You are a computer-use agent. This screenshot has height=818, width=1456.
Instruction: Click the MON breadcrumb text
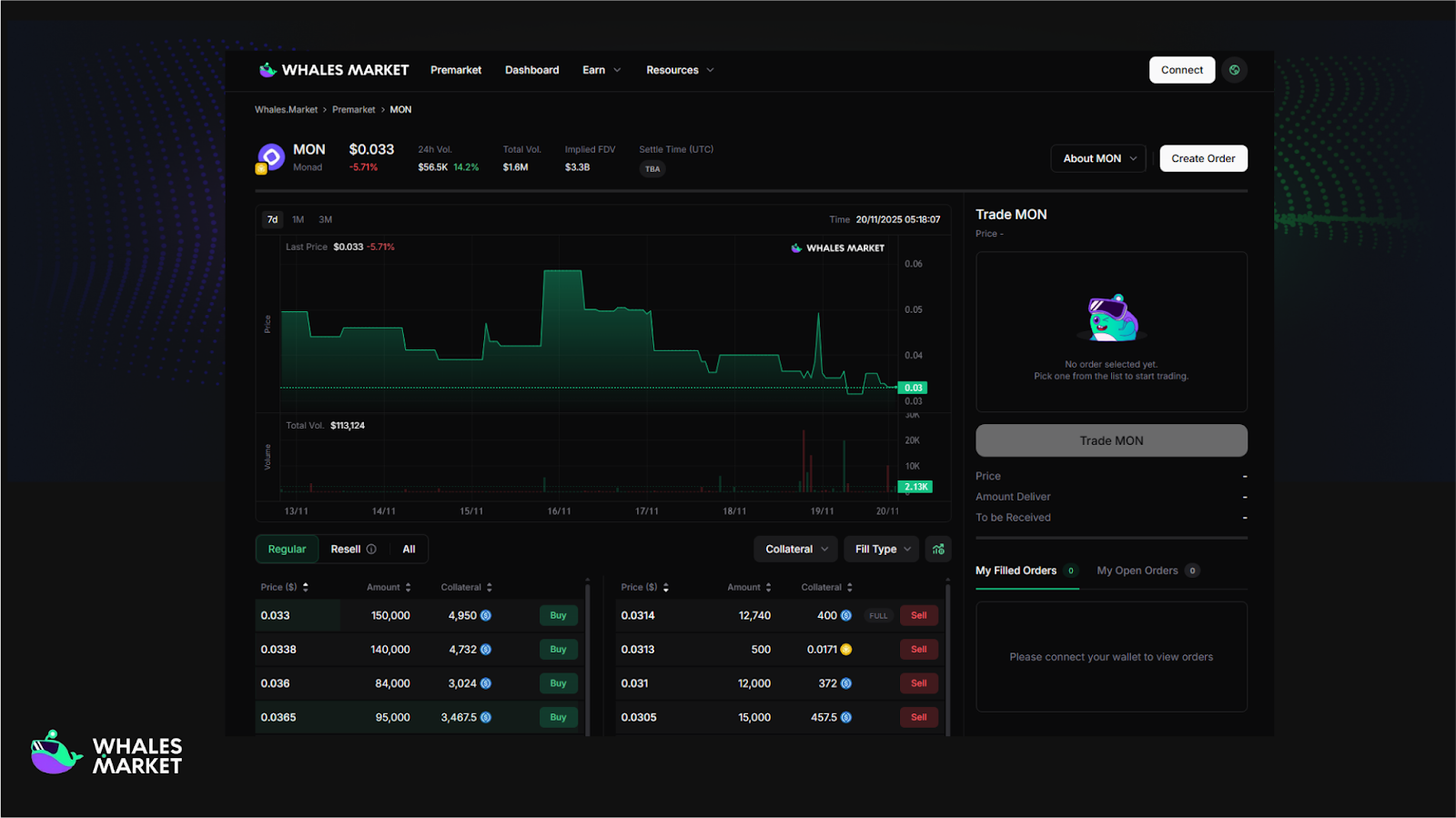pos(400,109)
